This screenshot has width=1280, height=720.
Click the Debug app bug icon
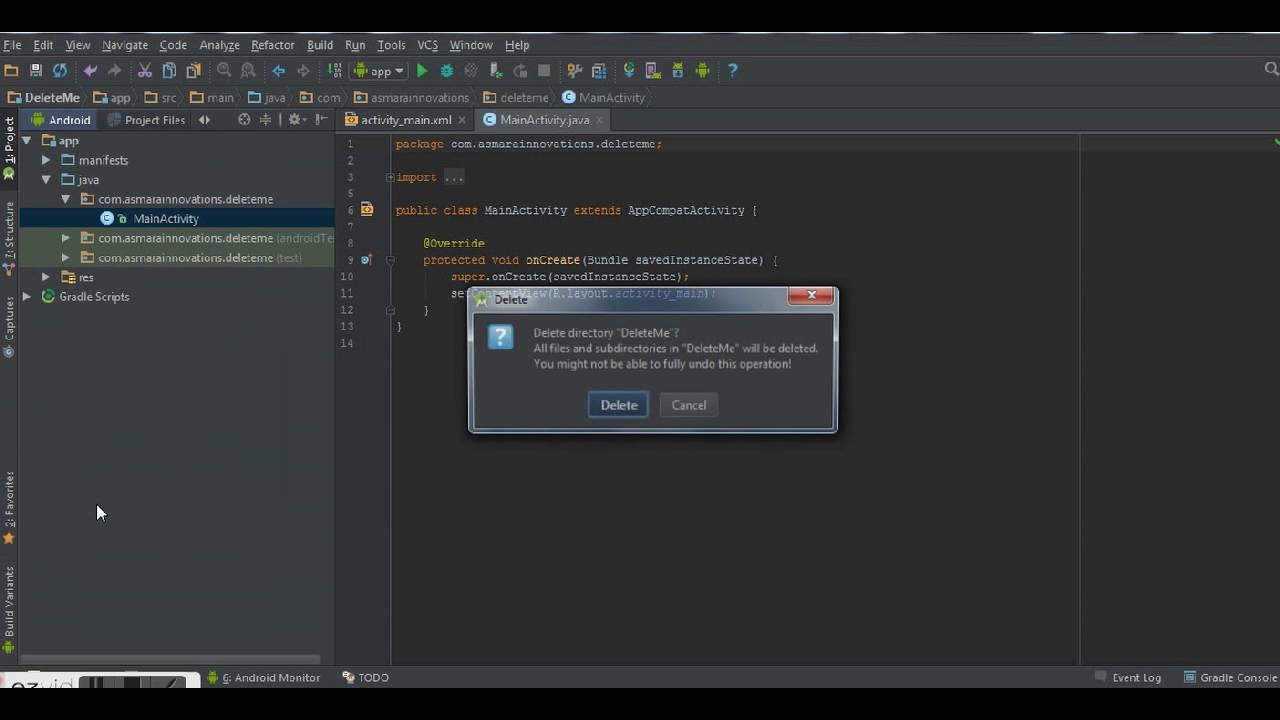(x=447, y=71)
